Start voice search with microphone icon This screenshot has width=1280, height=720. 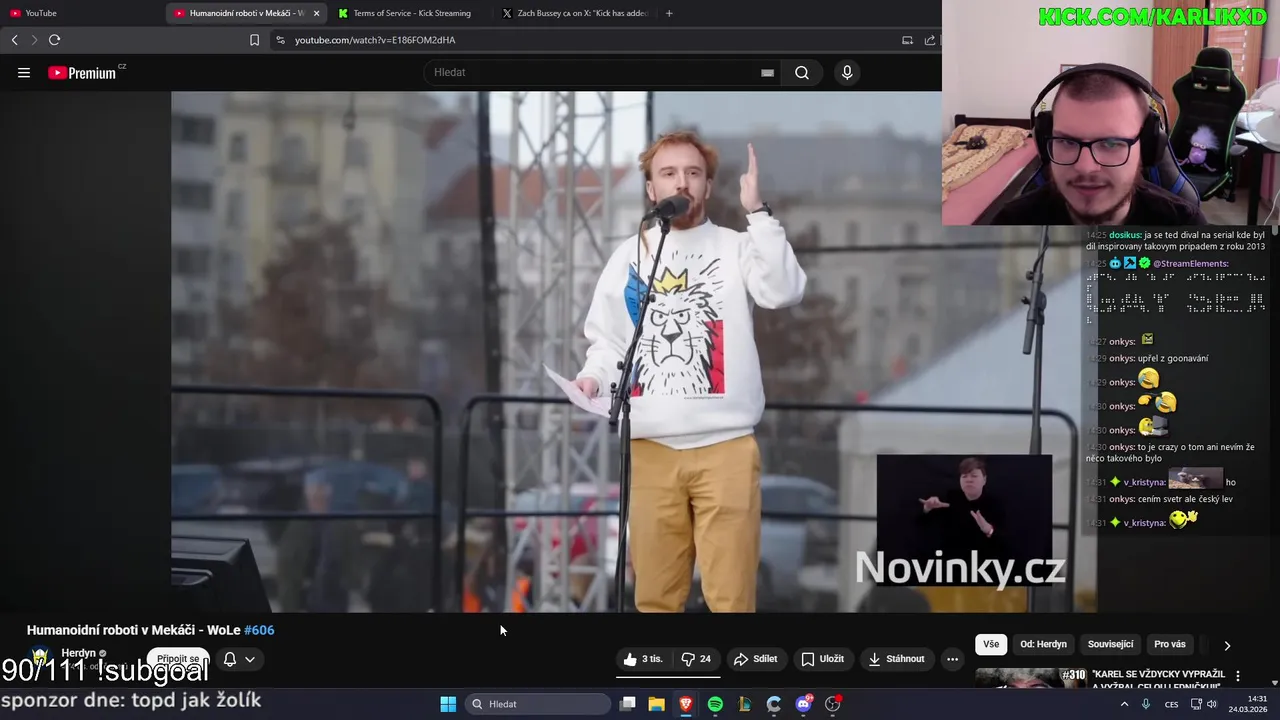847,72
